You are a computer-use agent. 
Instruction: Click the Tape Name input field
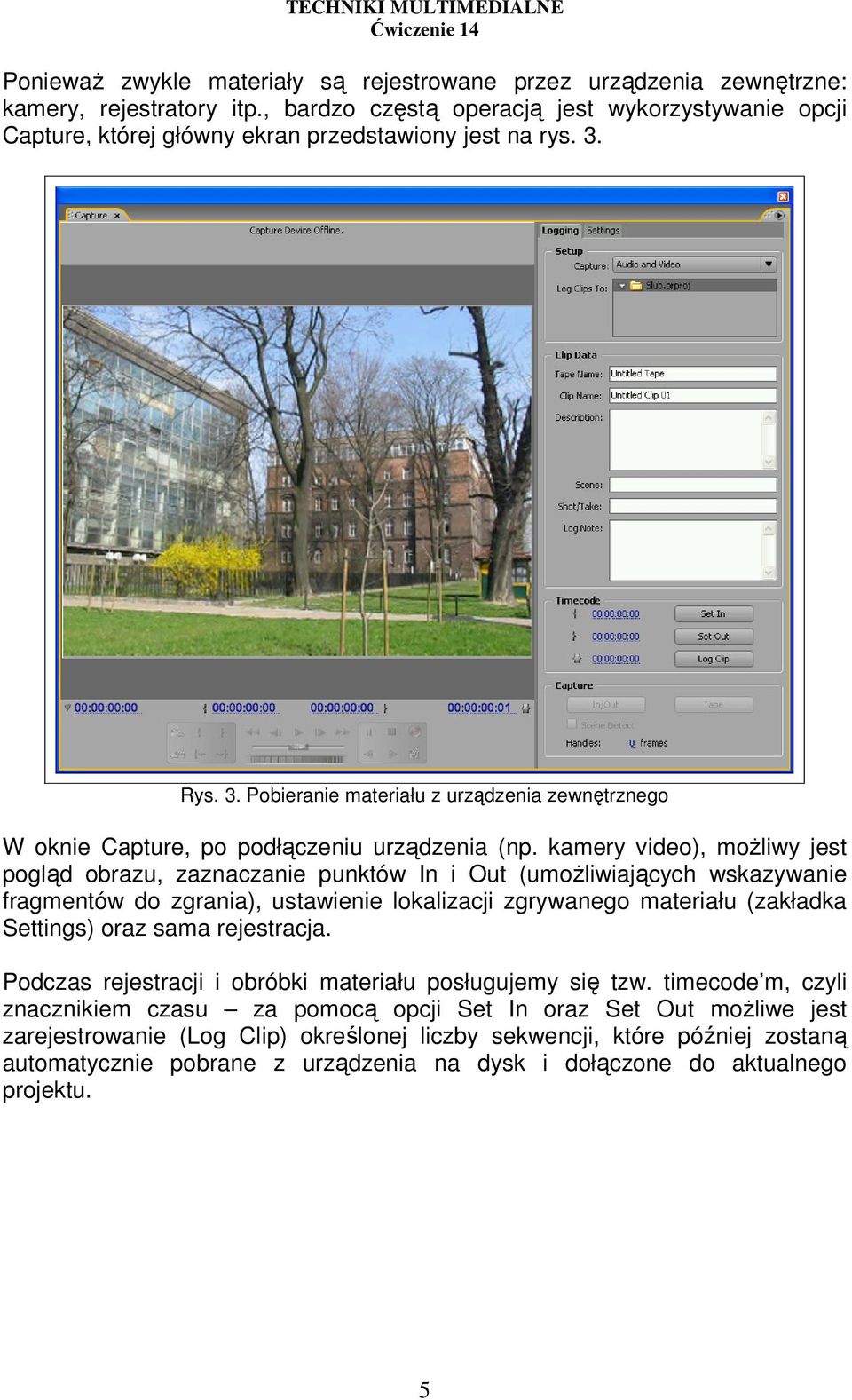693,374
